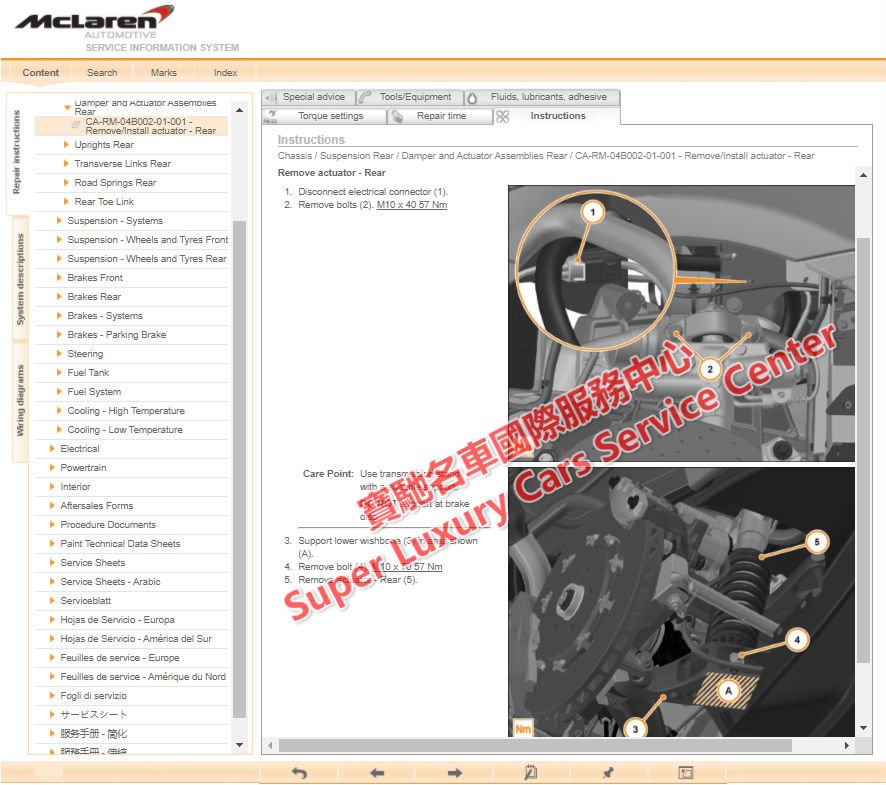Click the undo/return curved arrow icon
The width and height of the screenshot is (886, 785).
tap(299, 773)
